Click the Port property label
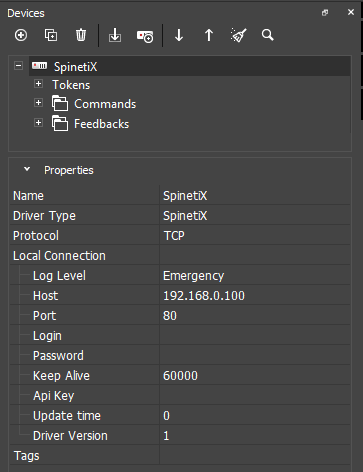The height and width of the screenshot is (472, 363). (44, 316)
